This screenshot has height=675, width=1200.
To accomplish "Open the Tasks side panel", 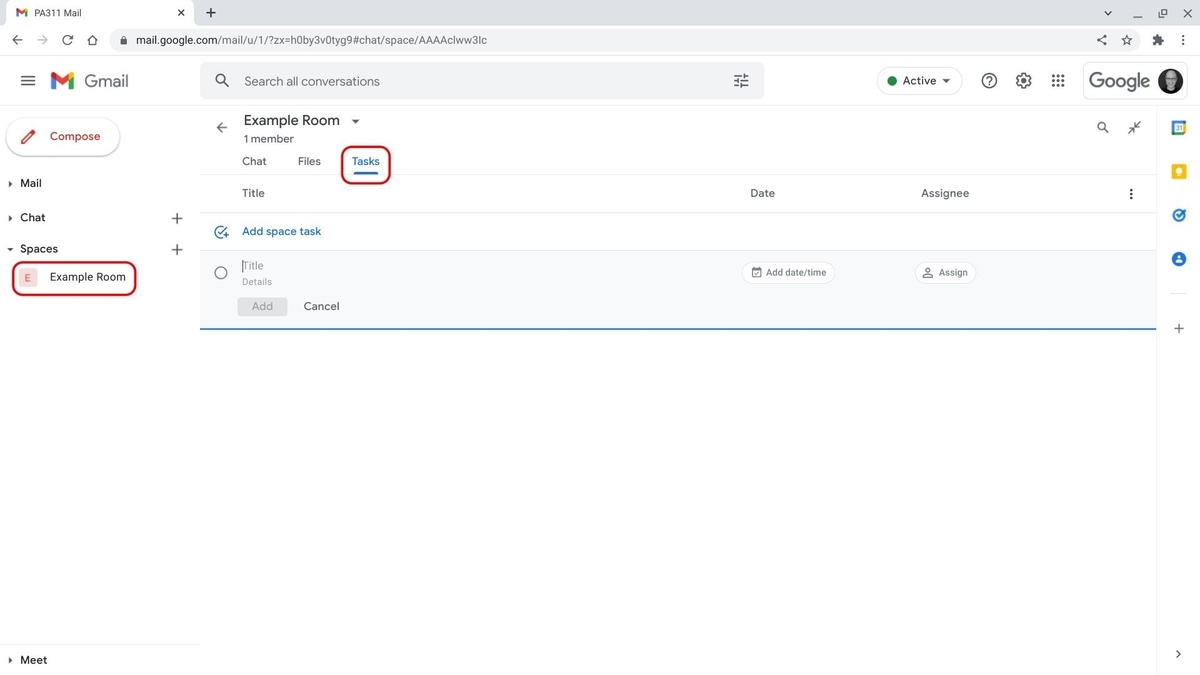I will coord(1178,214).
